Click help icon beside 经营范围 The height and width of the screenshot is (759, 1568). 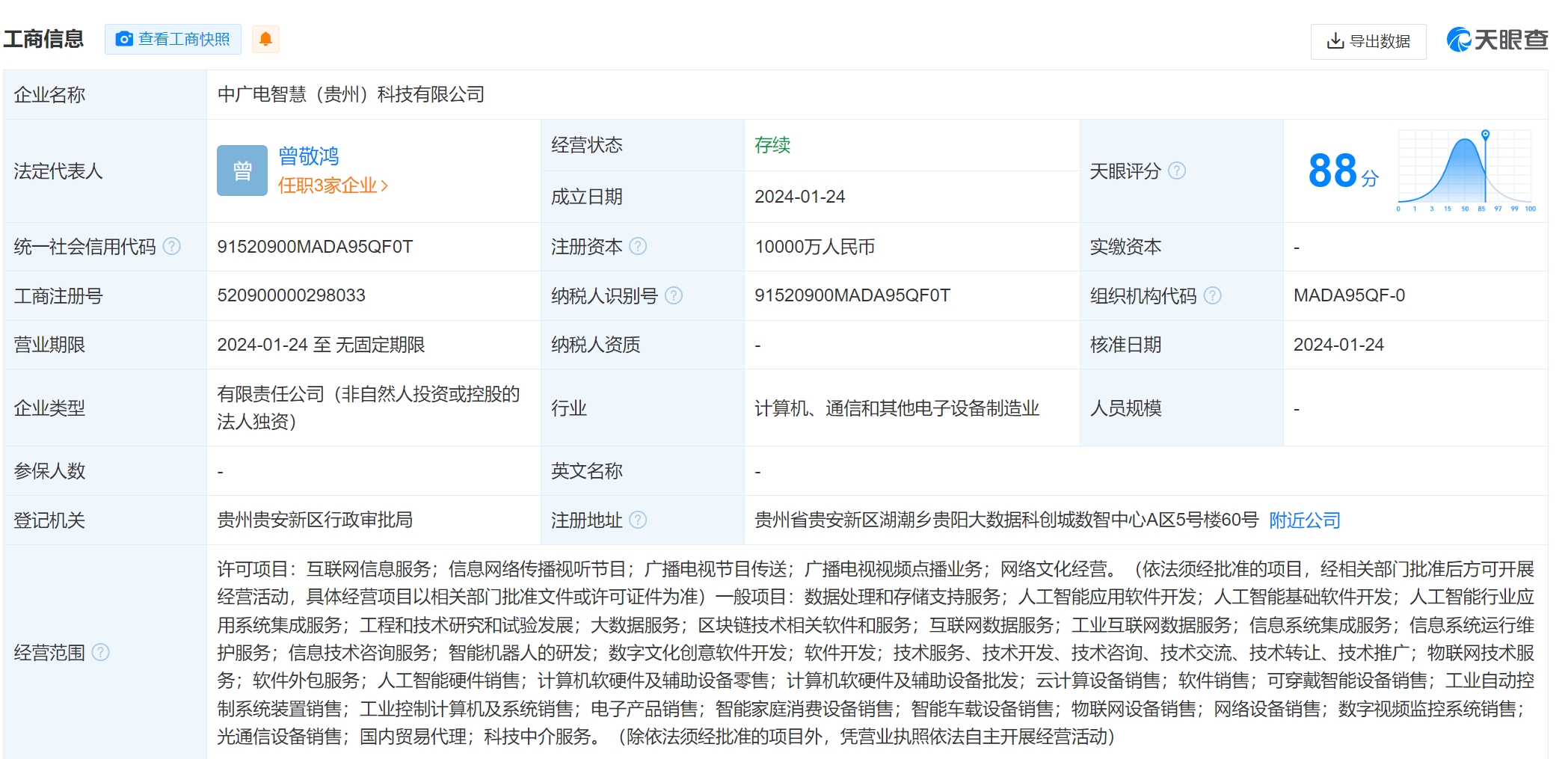tap(100, 652)
